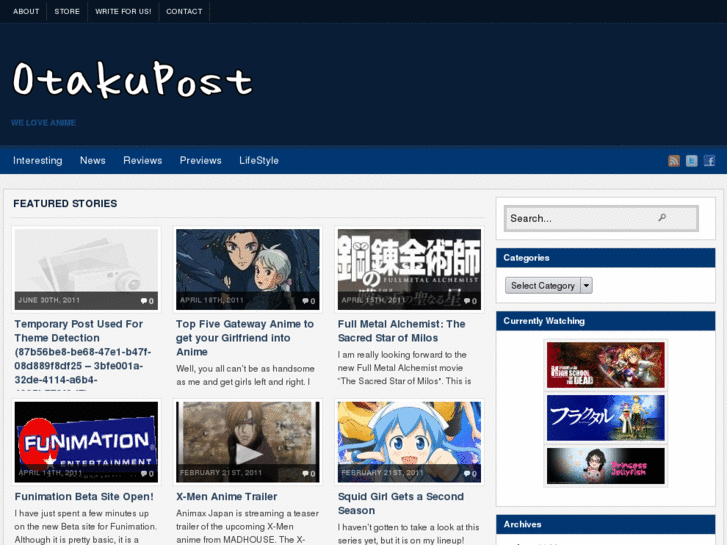Click the X-Men thumbnail February 21st date
Image resolution: width=727 pixels, height=545 pixels.
[x=221, y=473]
